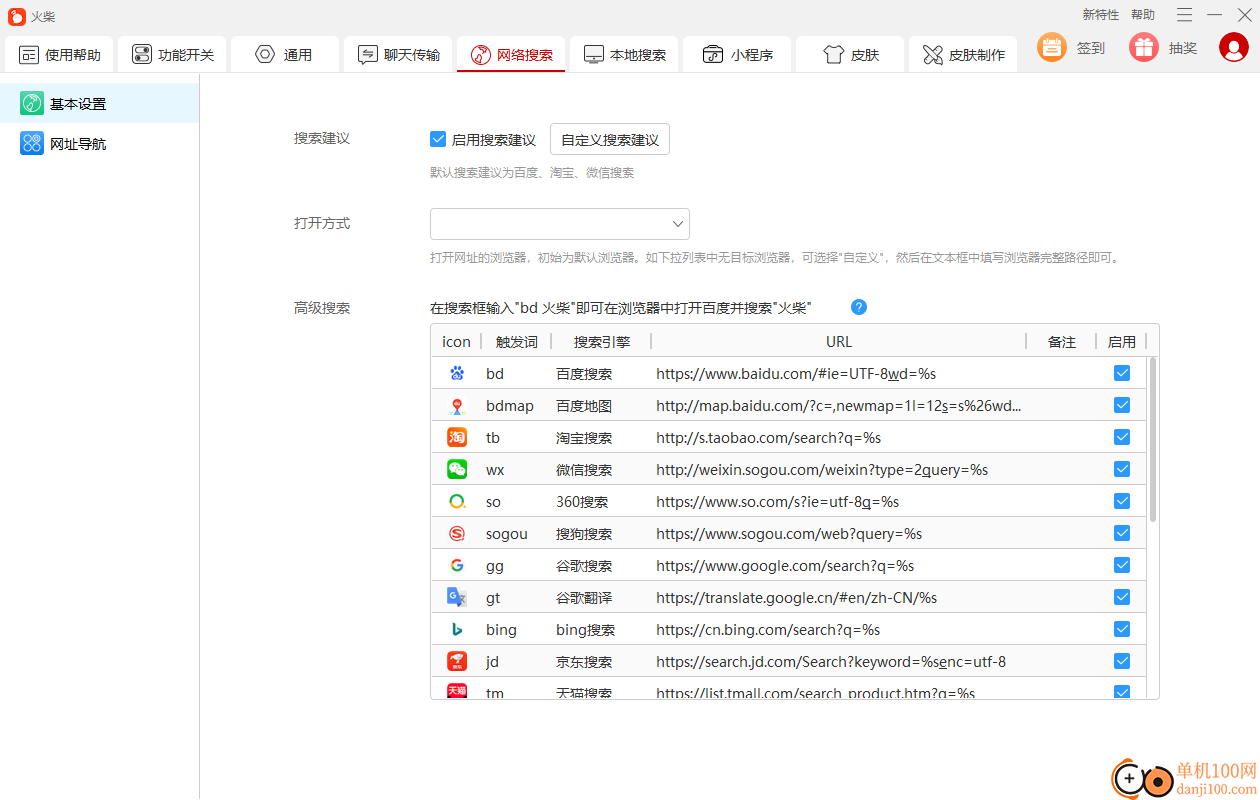Switch to the 通用 tab
Screen dimensions: 1260x800
click(x=286, y=55)
